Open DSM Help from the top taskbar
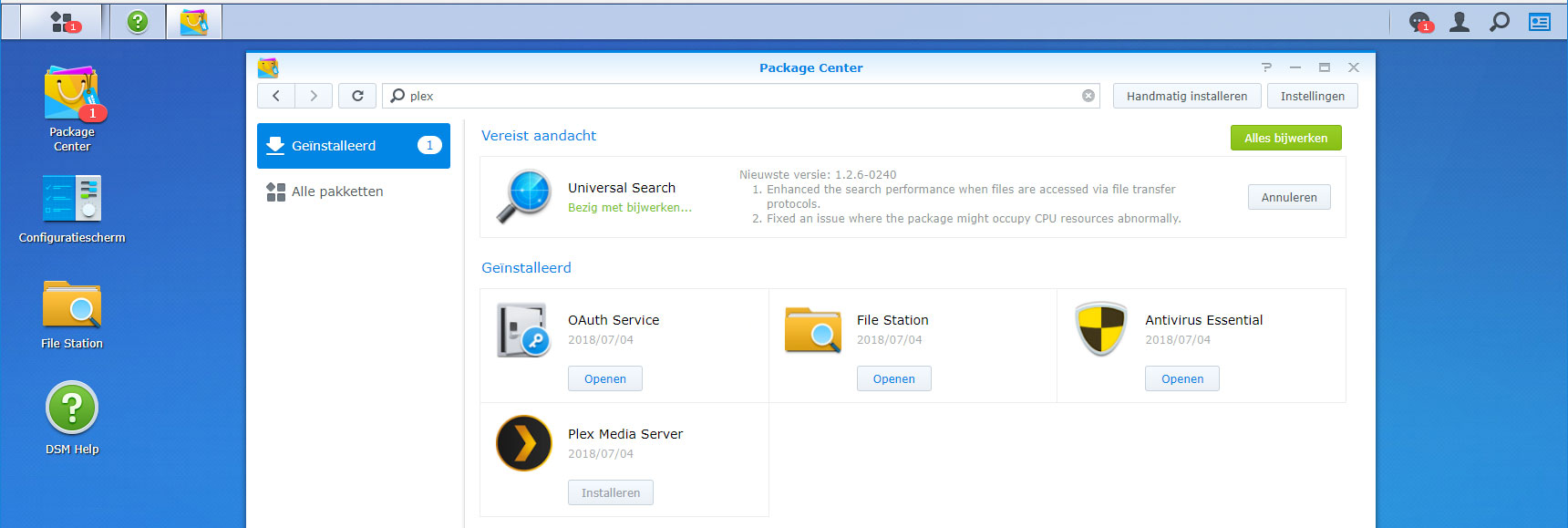The width and height of the screenshot is (1568, 528). click(138, 22)
